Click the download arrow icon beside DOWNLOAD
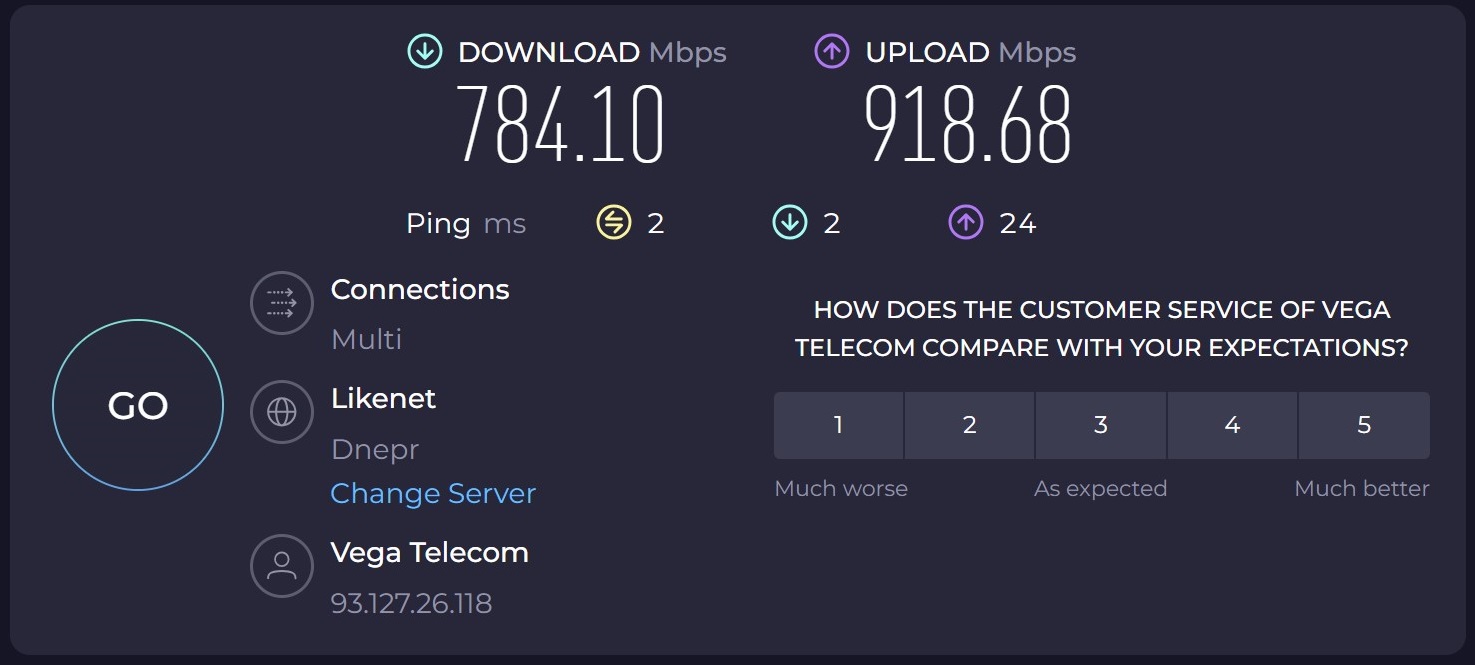This screenshot has width=1475, height=665. [425, 52]
